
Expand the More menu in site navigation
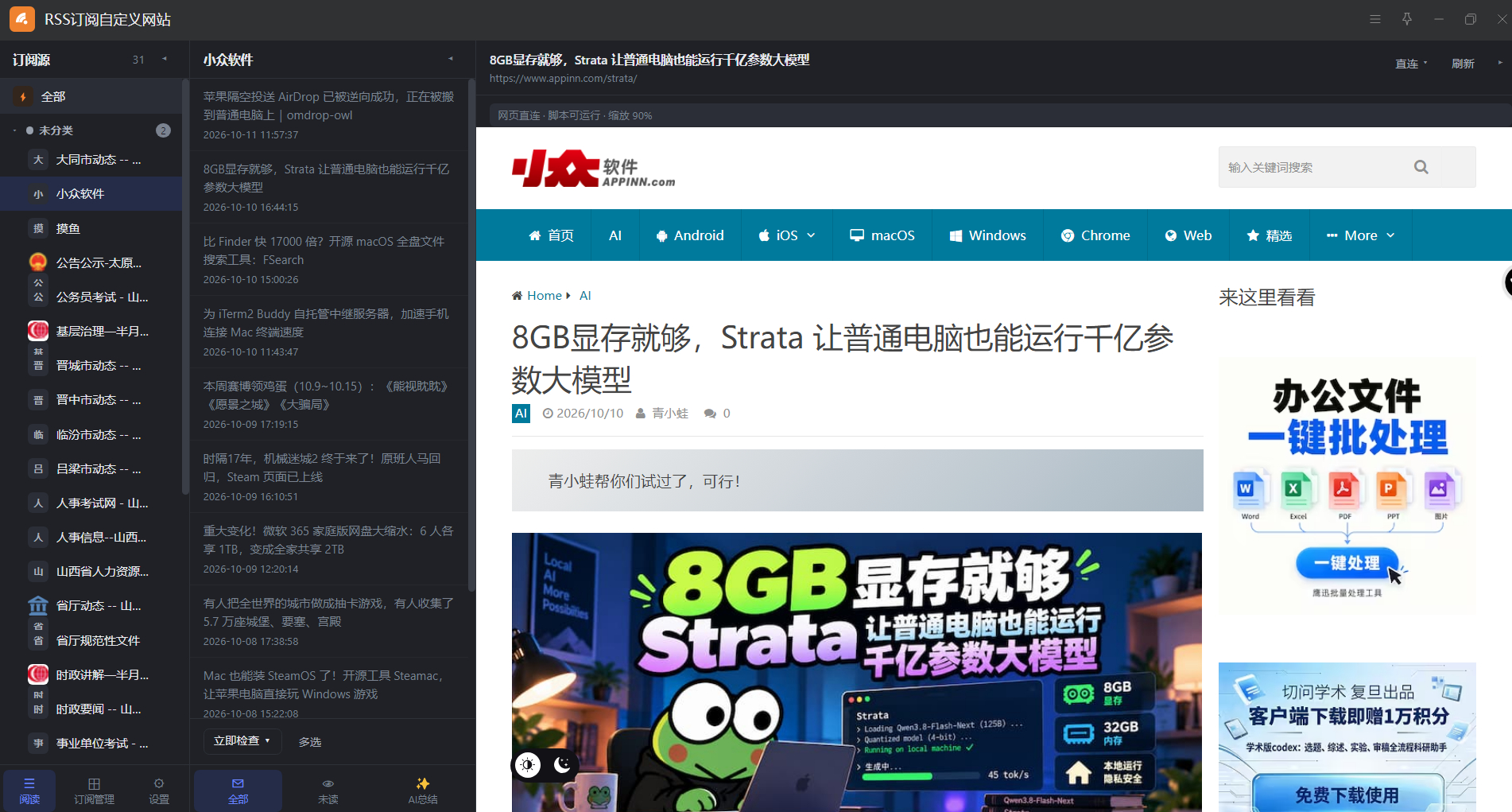click(x=1360, y=235)
